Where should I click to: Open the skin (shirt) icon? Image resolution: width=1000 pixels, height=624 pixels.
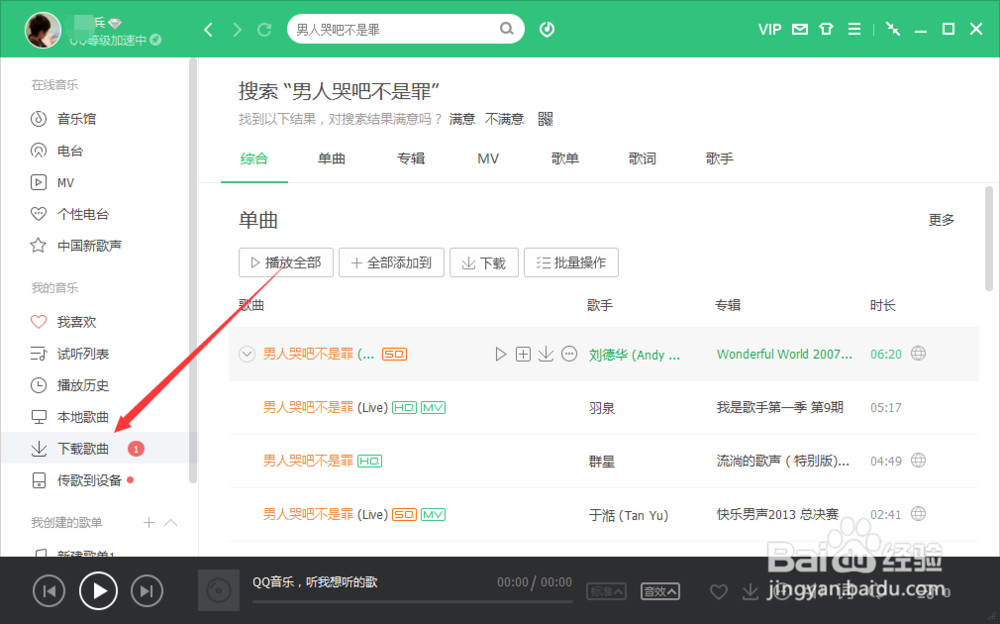[827, 29]
